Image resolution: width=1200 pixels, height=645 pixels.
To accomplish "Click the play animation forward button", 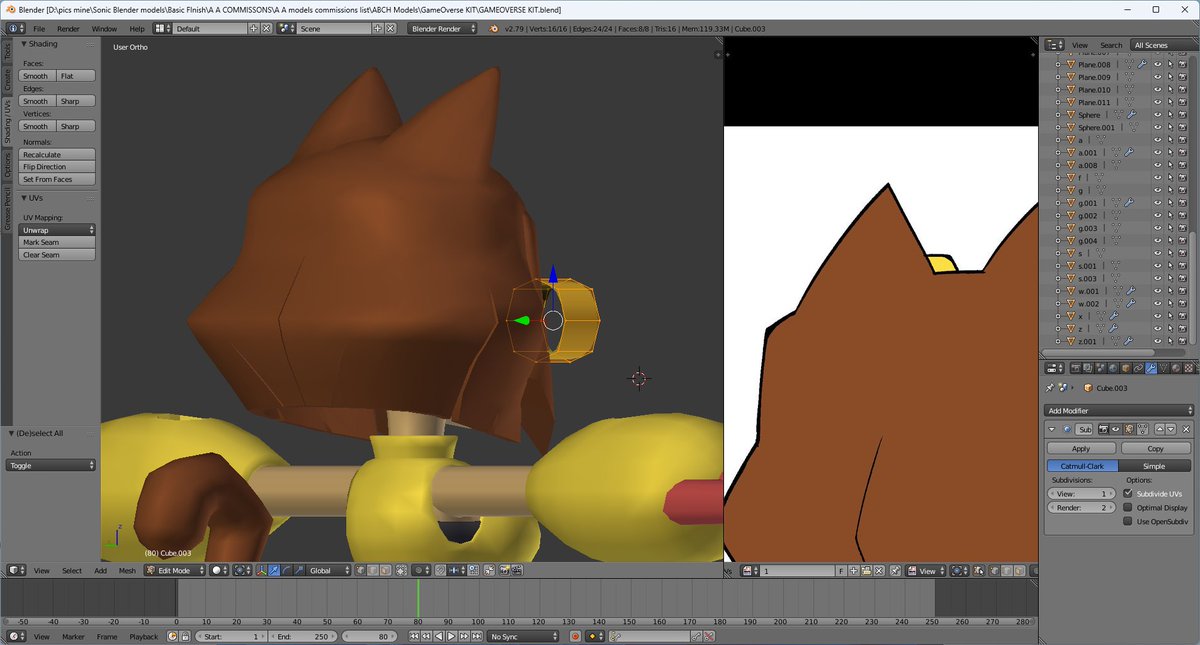I will pyautogui.click(x=451, y=636).
